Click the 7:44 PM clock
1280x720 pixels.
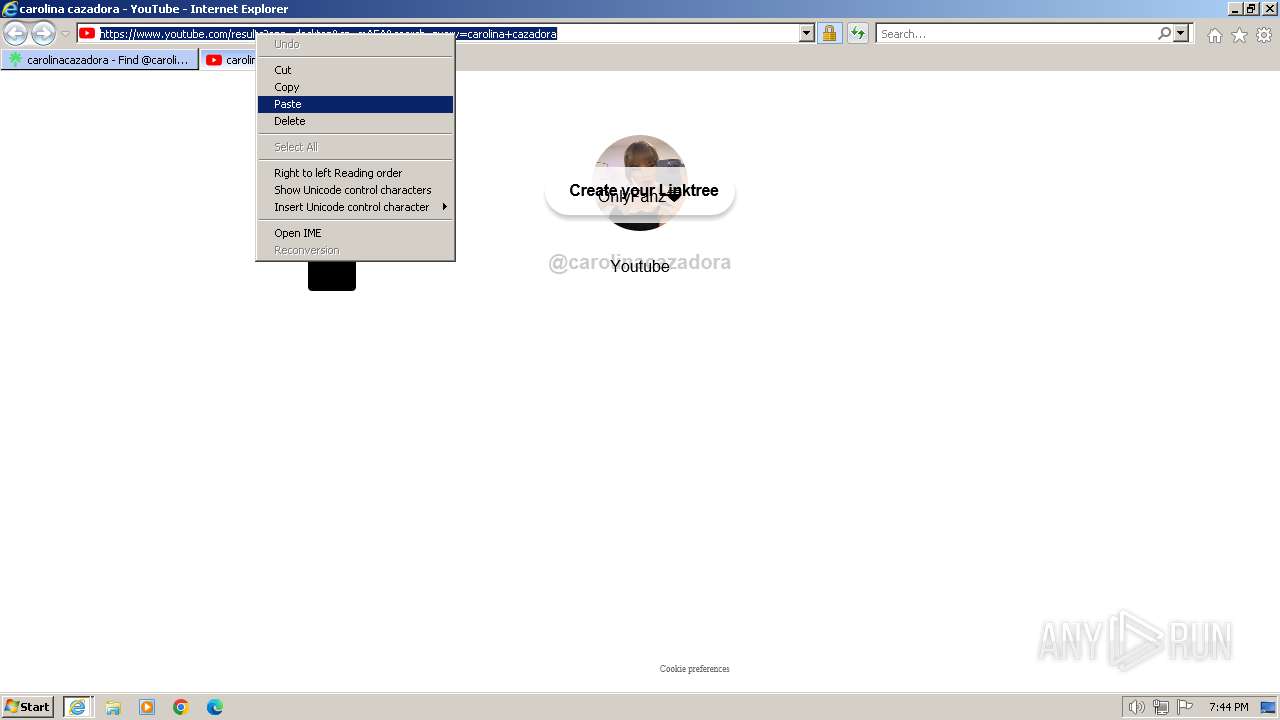coord(1228,707)
